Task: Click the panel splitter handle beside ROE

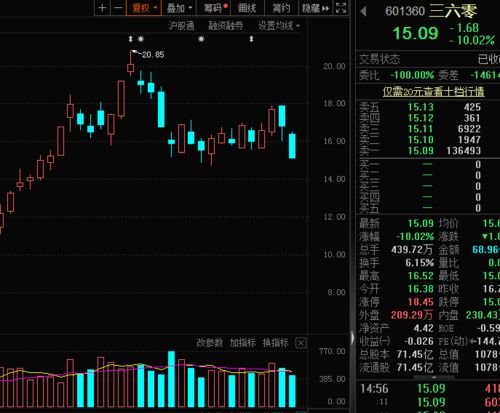Action: click(x=353, y=338)
